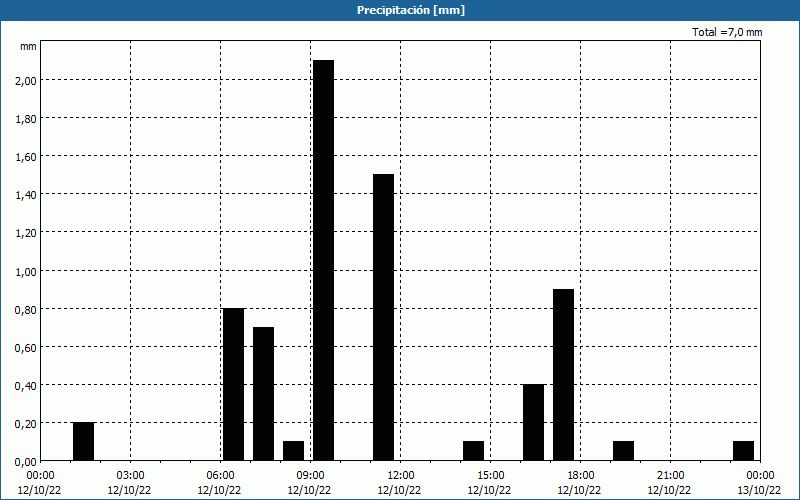The height and width of the screenshot is (500, 800).
Task: Click the 0,70 mm bar between 07:00 and 08:00
Action: coord(263,394)
